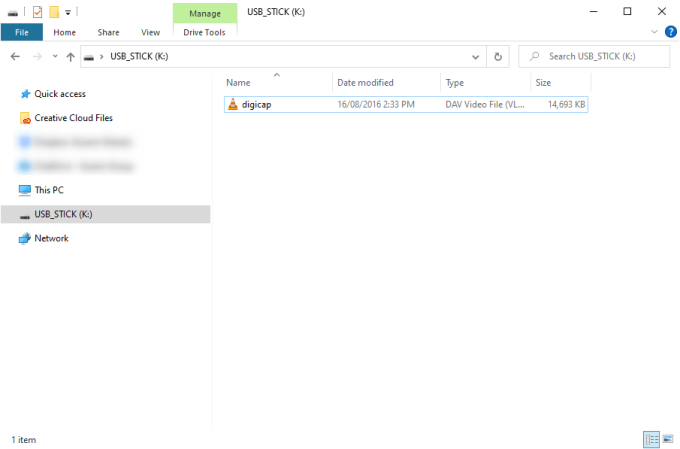Switch to Details view in status bar
680x449 pixels.
coord(651,439)
